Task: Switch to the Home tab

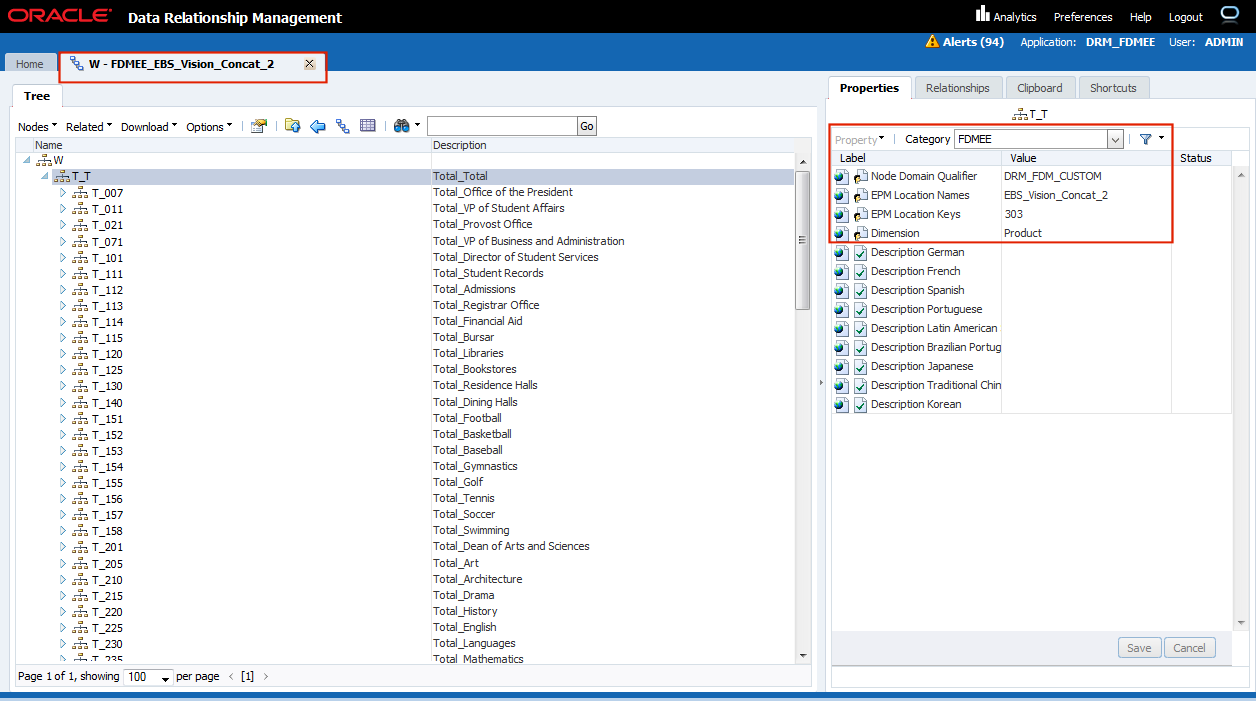Action: 30,64
